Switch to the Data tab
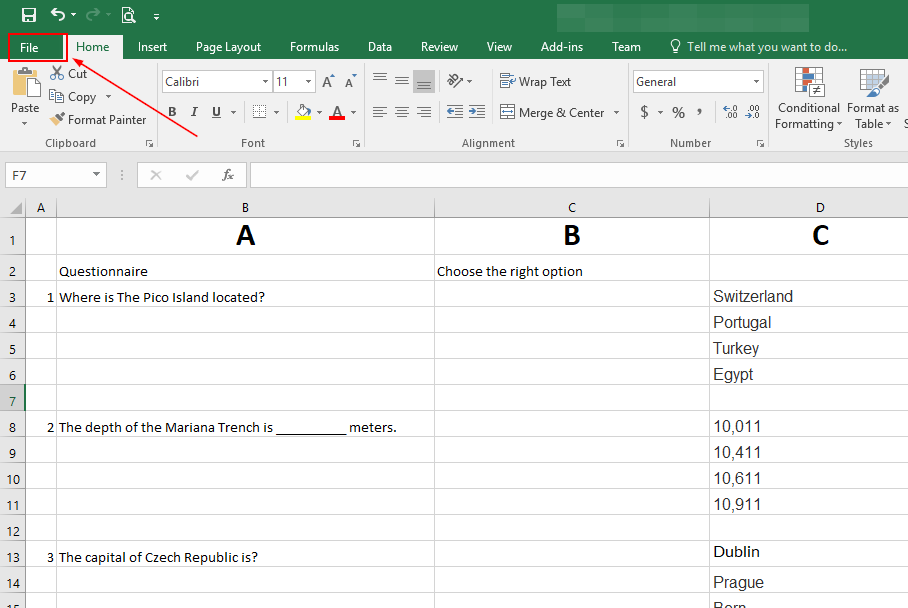 [x=380, y=47]
